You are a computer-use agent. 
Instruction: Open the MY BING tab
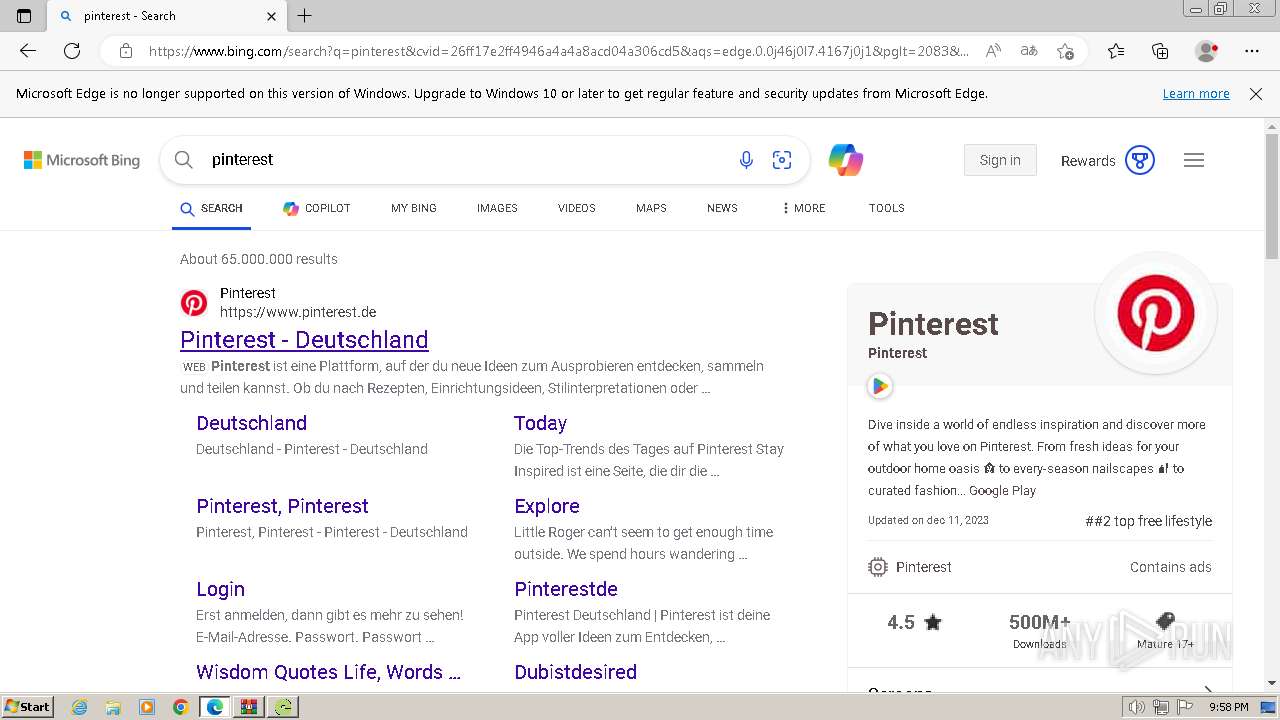click(x=414, y=208)
